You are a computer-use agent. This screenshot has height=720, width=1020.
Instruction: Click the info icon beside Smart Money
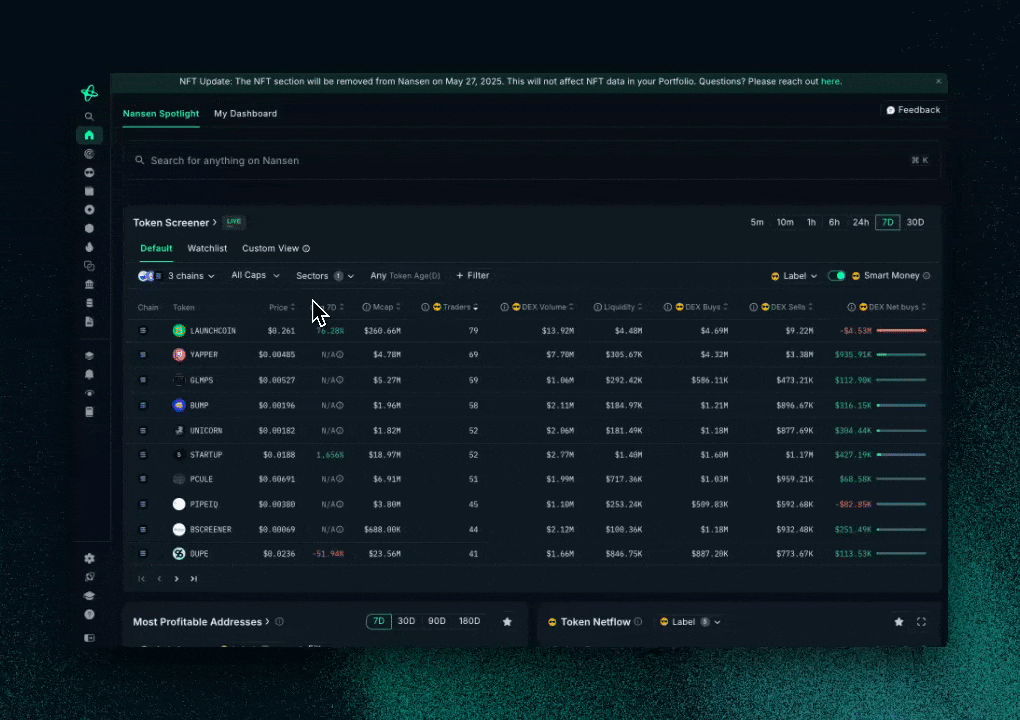(x=926, y=276)
